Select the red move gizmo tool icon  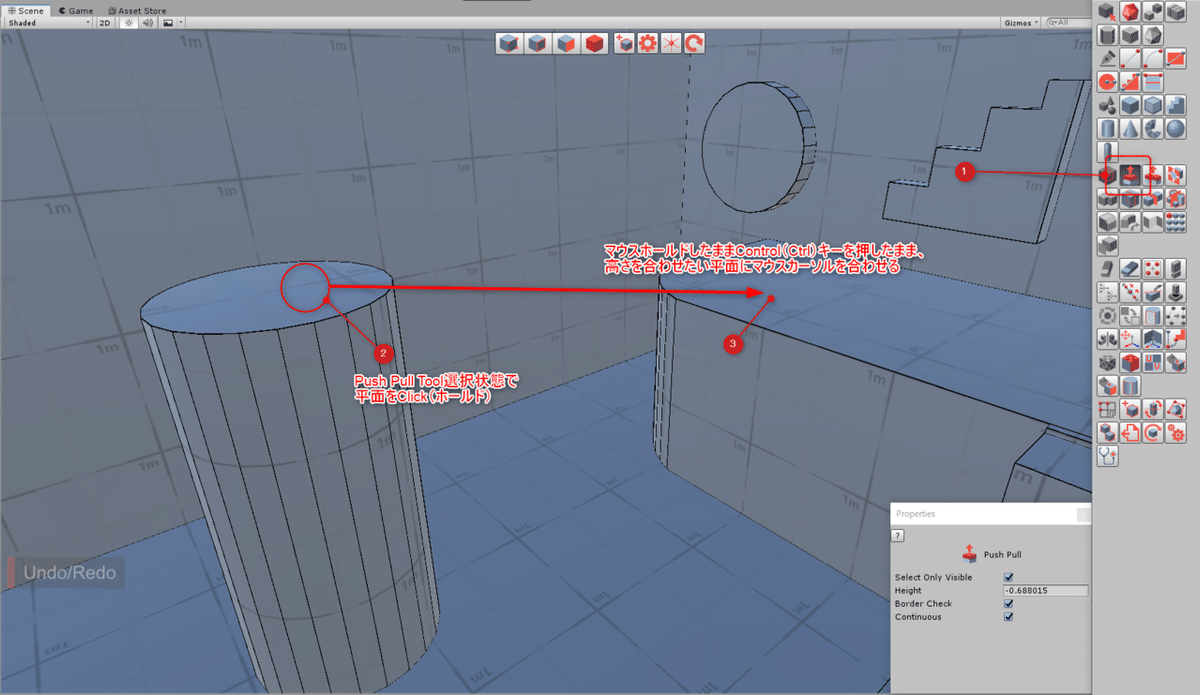(x=1131, y=339)
